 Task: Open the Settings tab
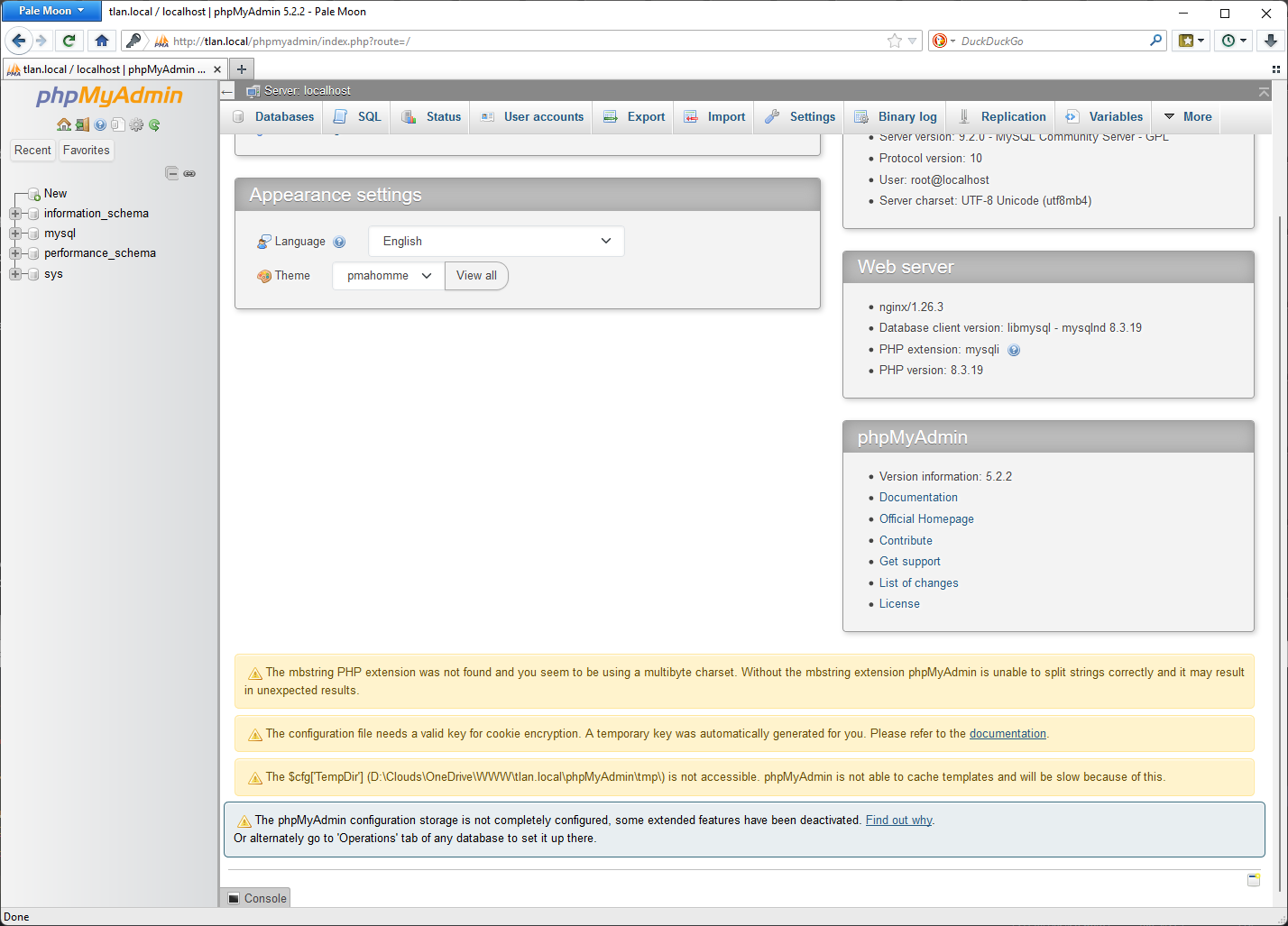click(x=800, y=116)
